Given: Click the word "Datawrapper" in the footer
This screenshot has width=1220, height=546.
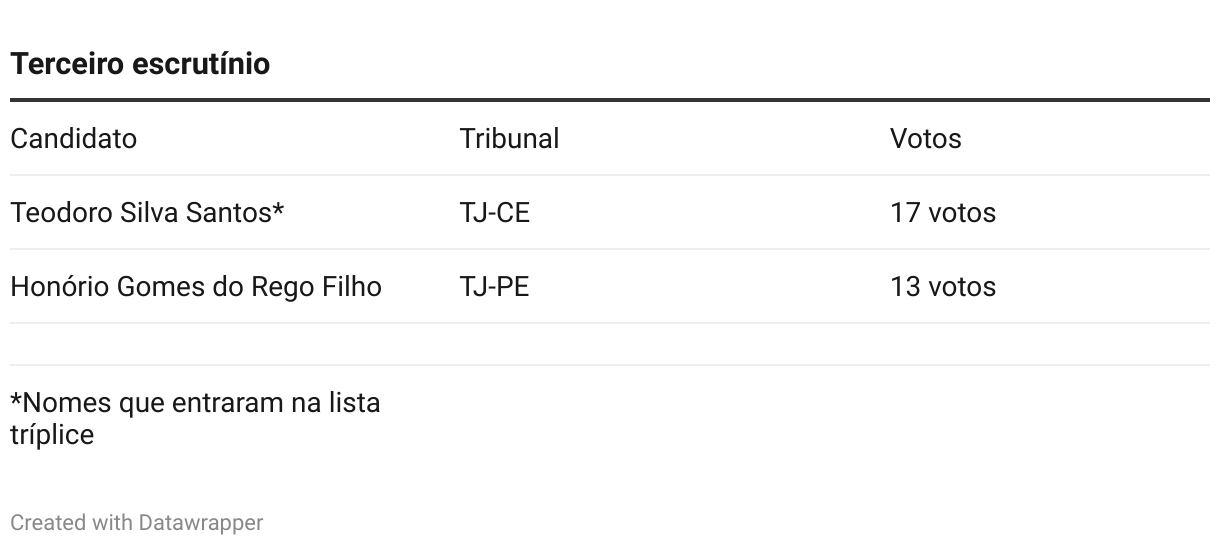Looking at the screenshot, I should pyautogui.click(x=201, y=522).
